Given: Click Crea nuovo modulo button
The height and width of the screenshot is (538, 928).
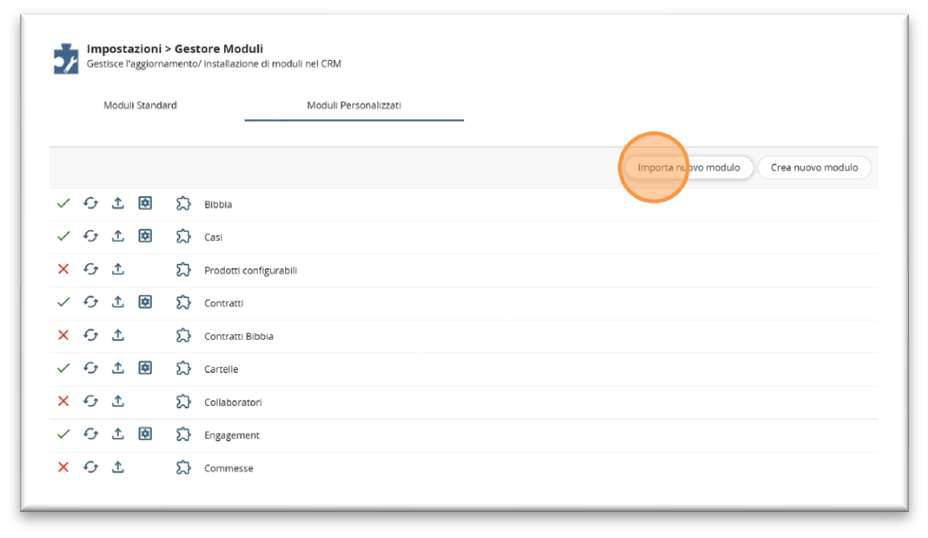Looking at the screenshot, I should point(814,167).
